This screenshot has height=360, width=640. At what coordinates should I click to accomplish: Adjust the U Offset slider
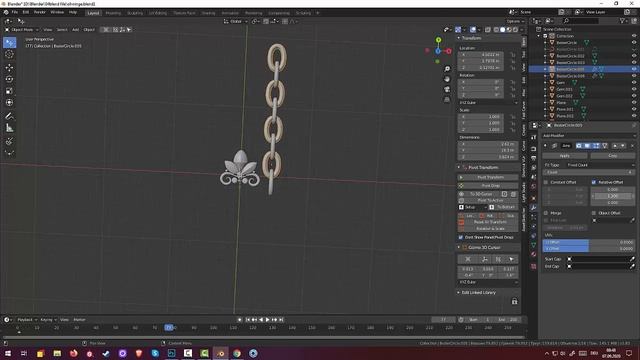tap(589, 242)
